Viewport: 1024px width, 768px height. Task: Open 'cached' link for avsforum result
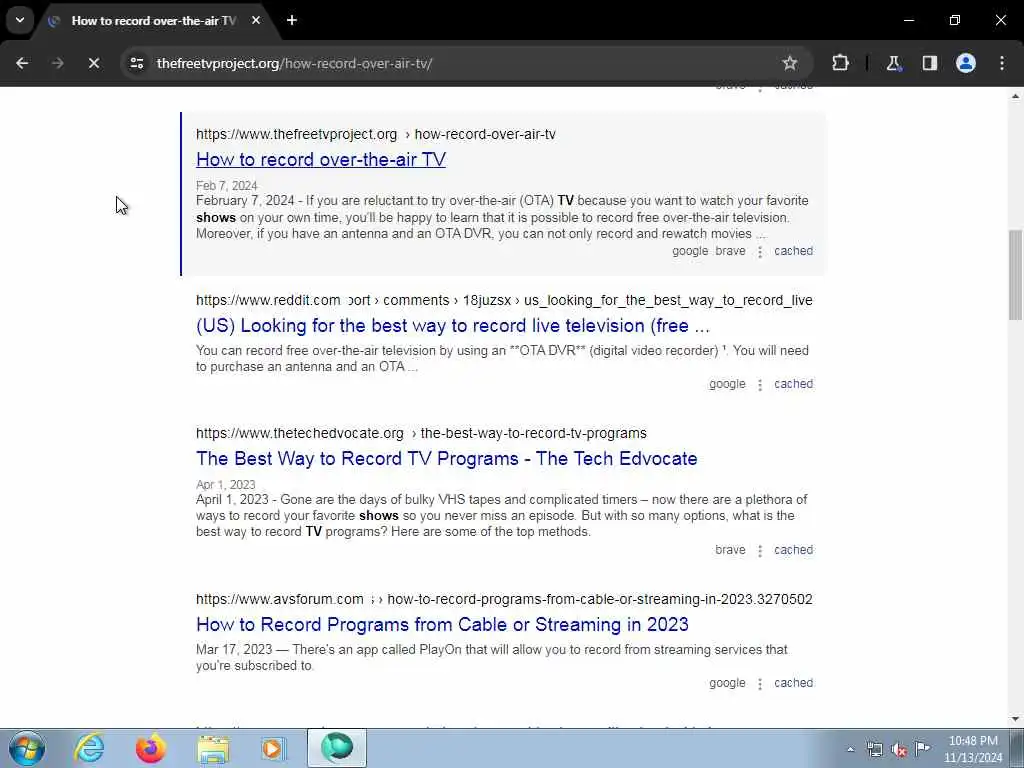coord(793,683)
